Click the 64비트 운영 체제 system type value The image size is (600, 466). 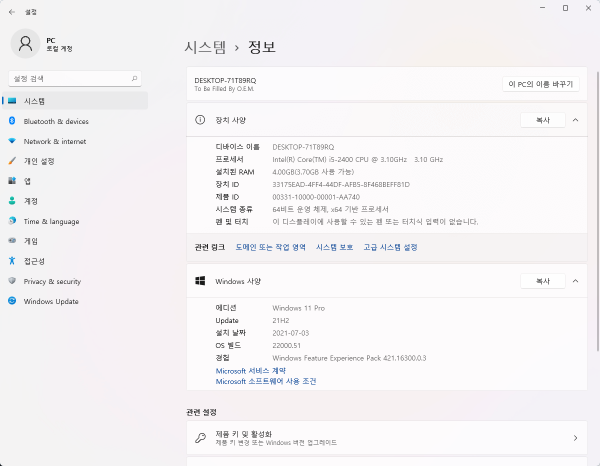[330, 209]
